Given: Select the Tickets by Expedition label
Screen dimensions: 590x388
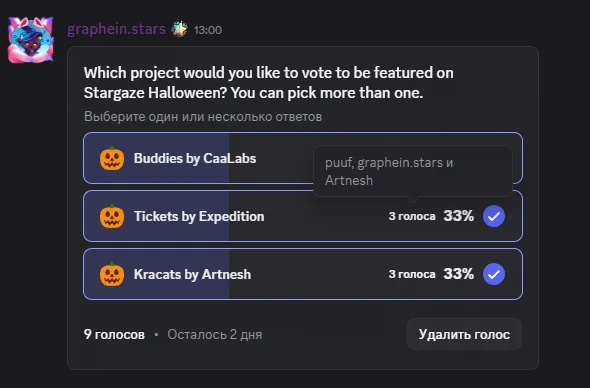Looking at the screenshot, I should pyautogui.click(x=199, y=216).
